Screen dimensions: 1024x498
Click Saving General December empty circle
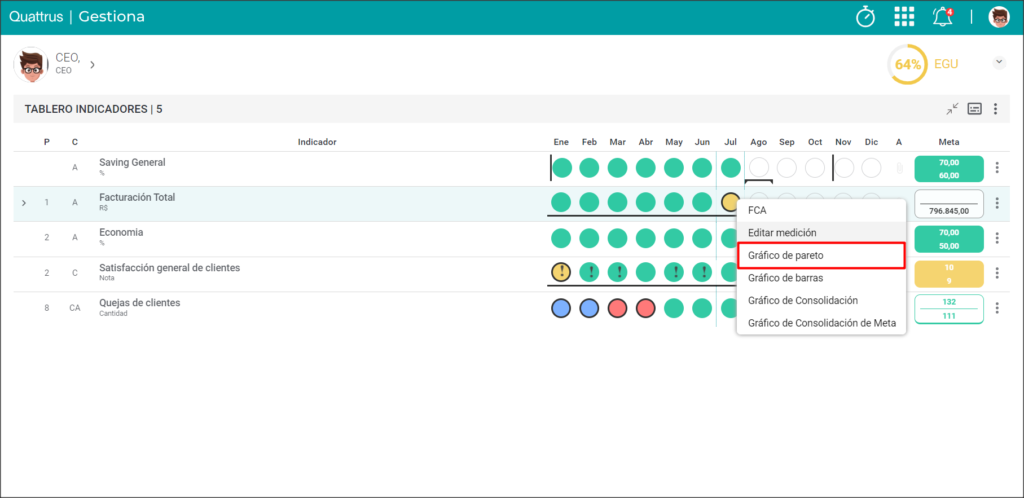tap(871, 168)
